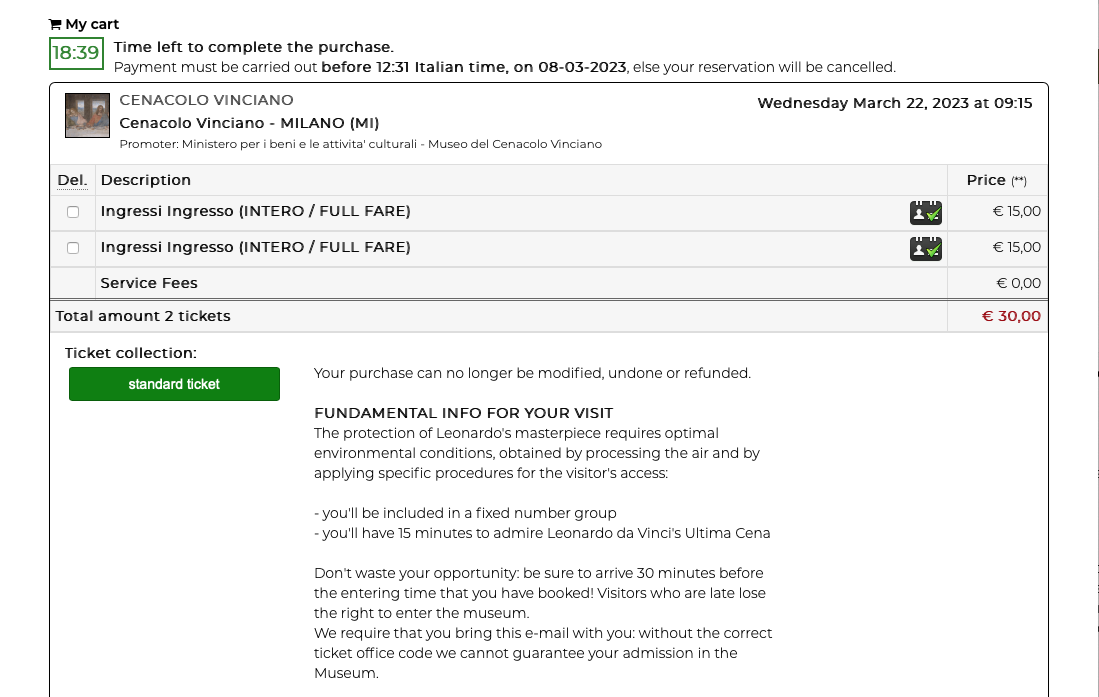
Task: Tick the delete checkbox for first full fare ticket
Action: pos(73,212)
